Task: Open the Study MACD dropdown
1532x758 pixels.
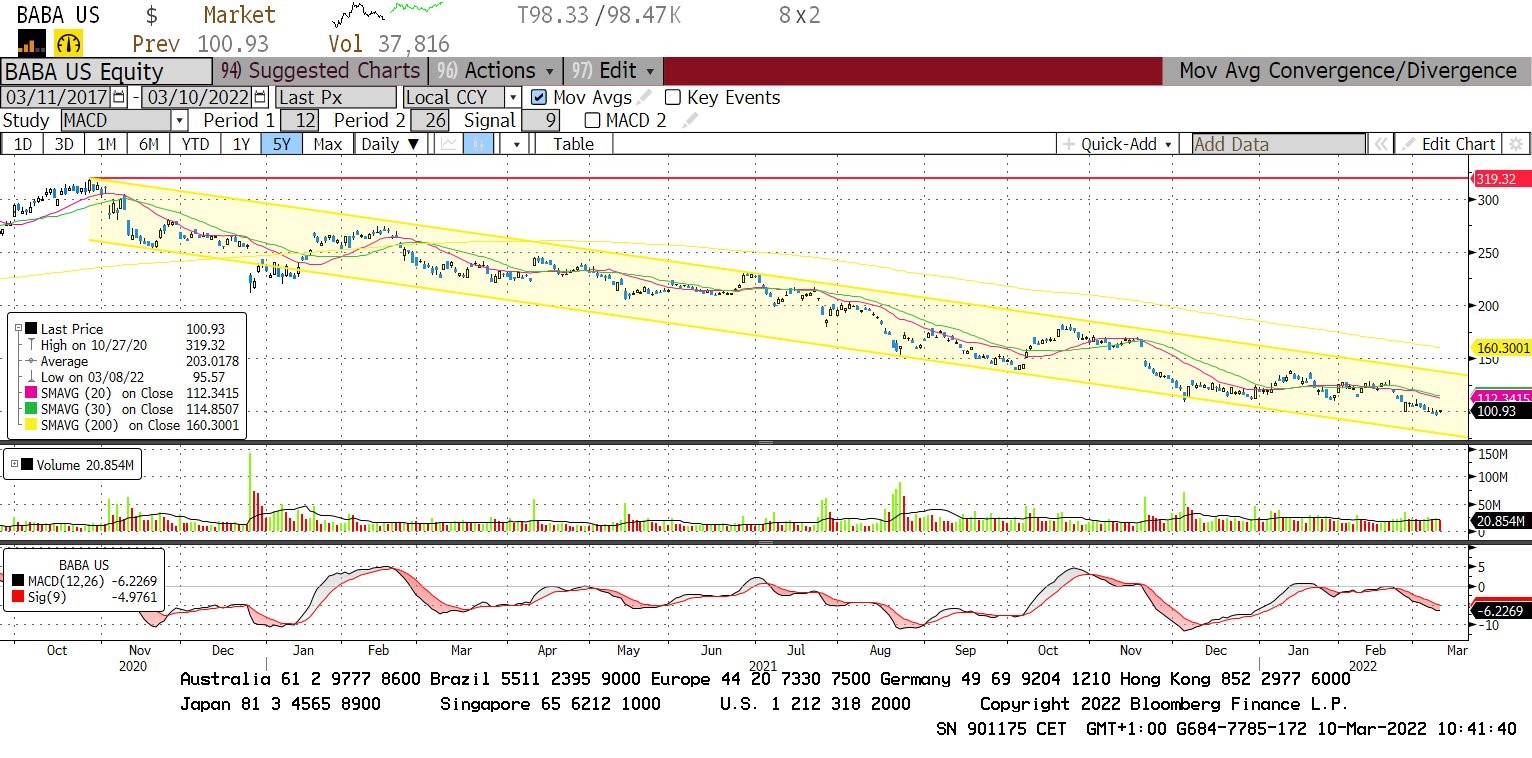Action: click(x=179, y=120)
